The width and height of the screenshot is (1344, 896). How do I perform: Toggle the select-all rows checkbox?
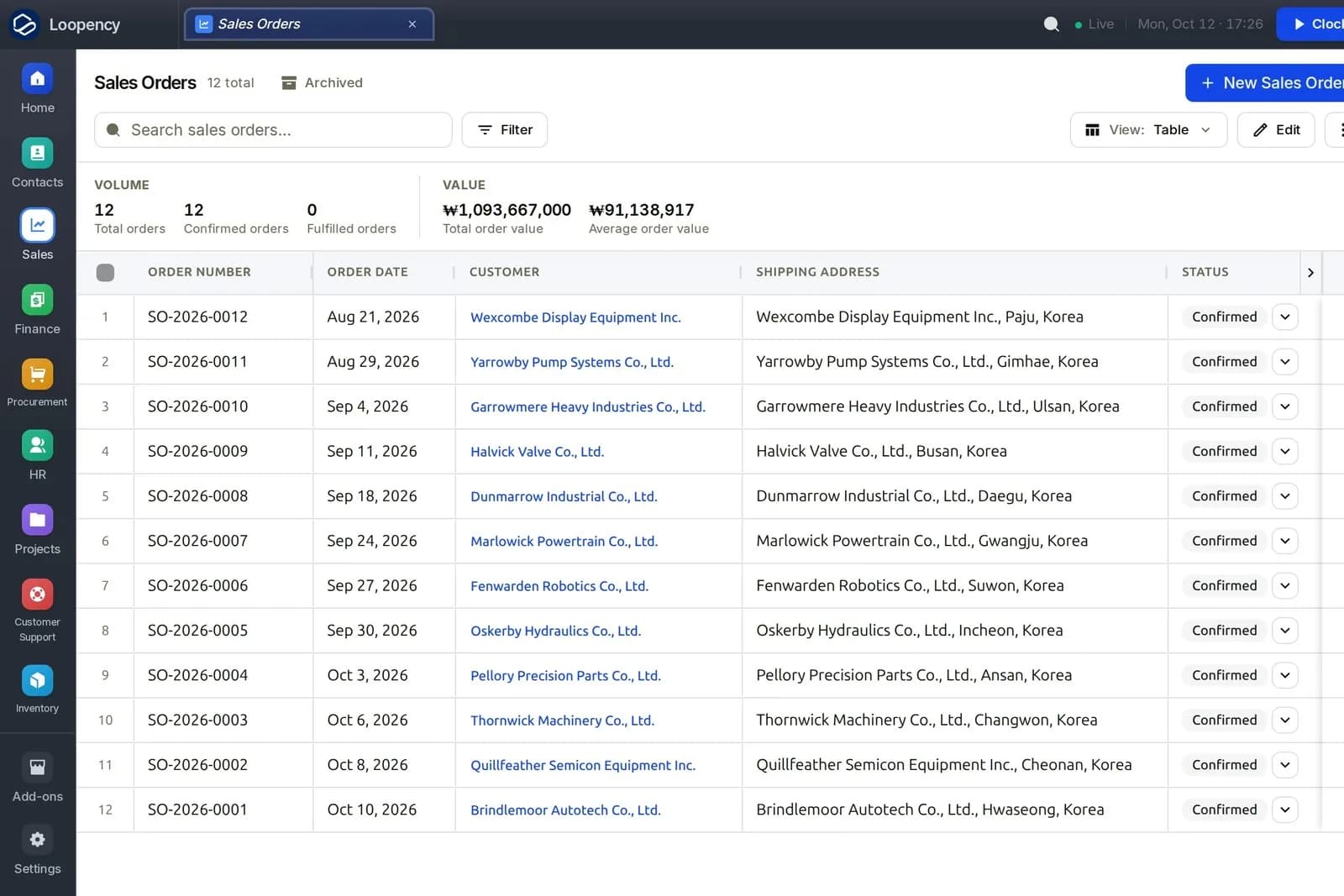point(105,272)
